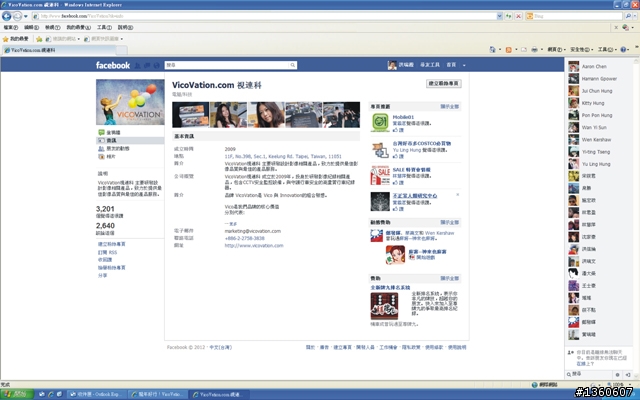Viewport: 640px width, 400px height.
Task: Open photos item in left sidebar
Action: [x=107, y=156]
